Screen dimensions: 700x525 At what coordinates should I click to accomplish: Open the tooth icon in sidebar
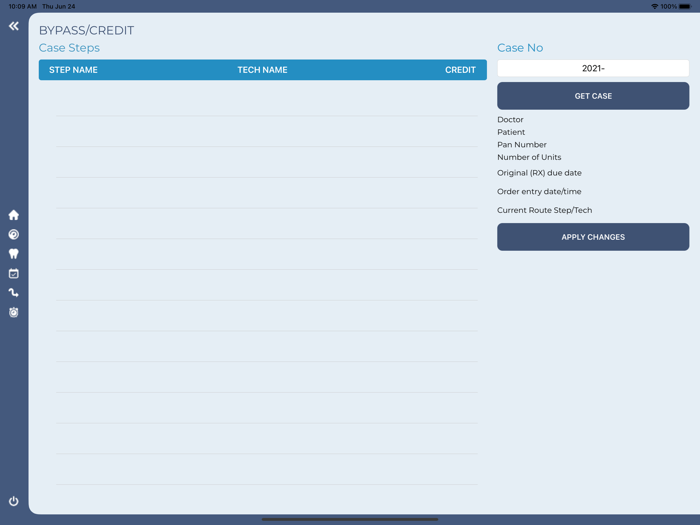pos(14,254)
